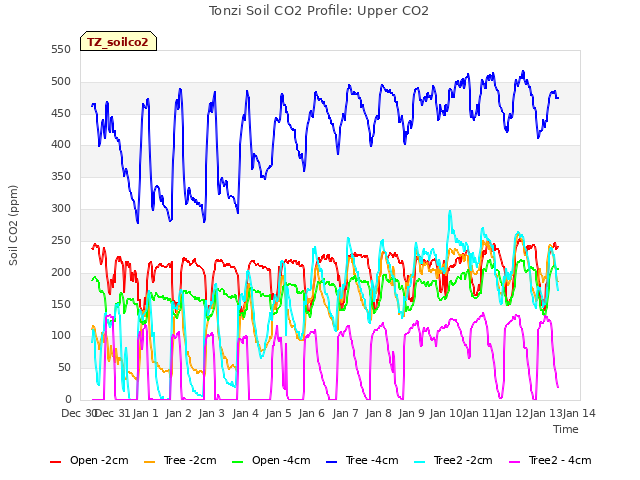Click the 450 y-axis tick label
This screenshot has height=480, width=640.
pos(61,113)
